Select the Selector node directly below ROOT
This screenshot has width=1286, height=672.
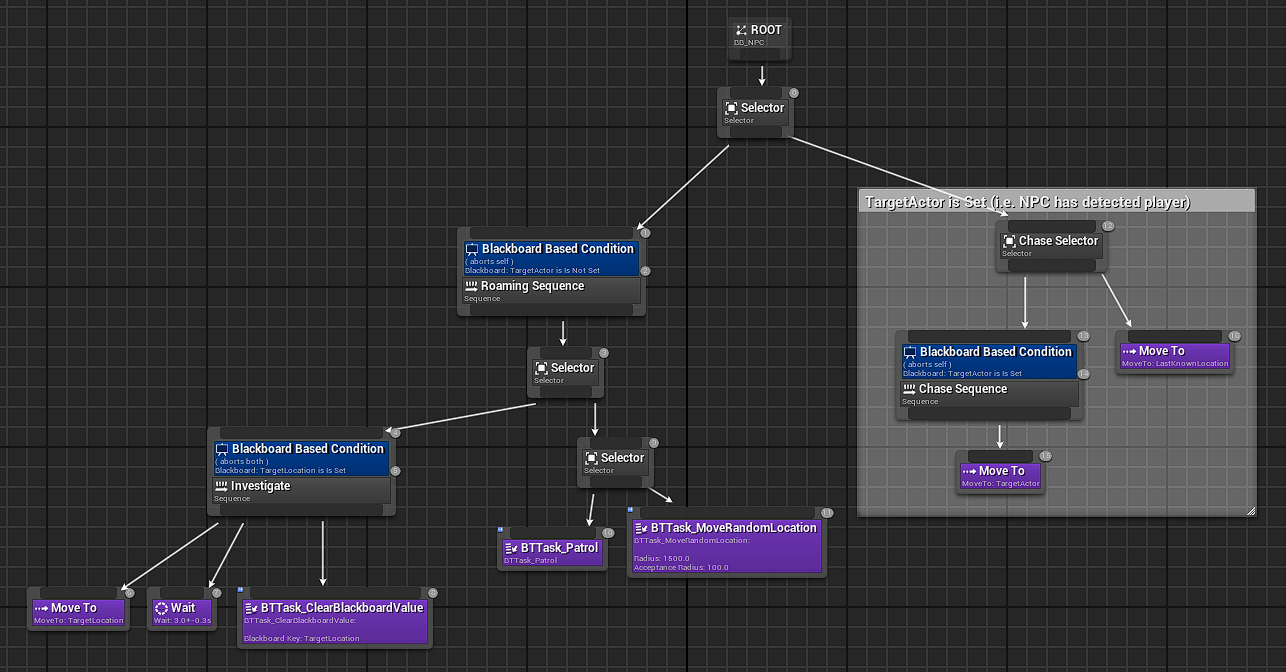[x=755, y=113]
